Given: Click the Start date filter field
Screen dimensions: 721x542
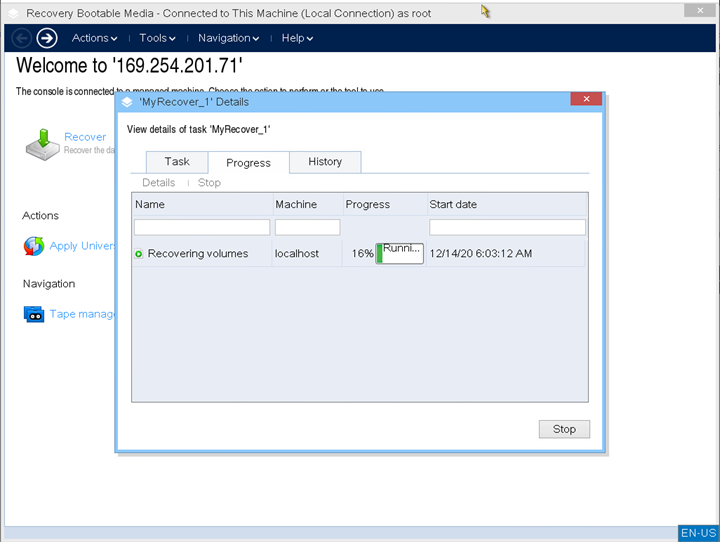Looking at the screenshot, I should click(x=507, y=228).
